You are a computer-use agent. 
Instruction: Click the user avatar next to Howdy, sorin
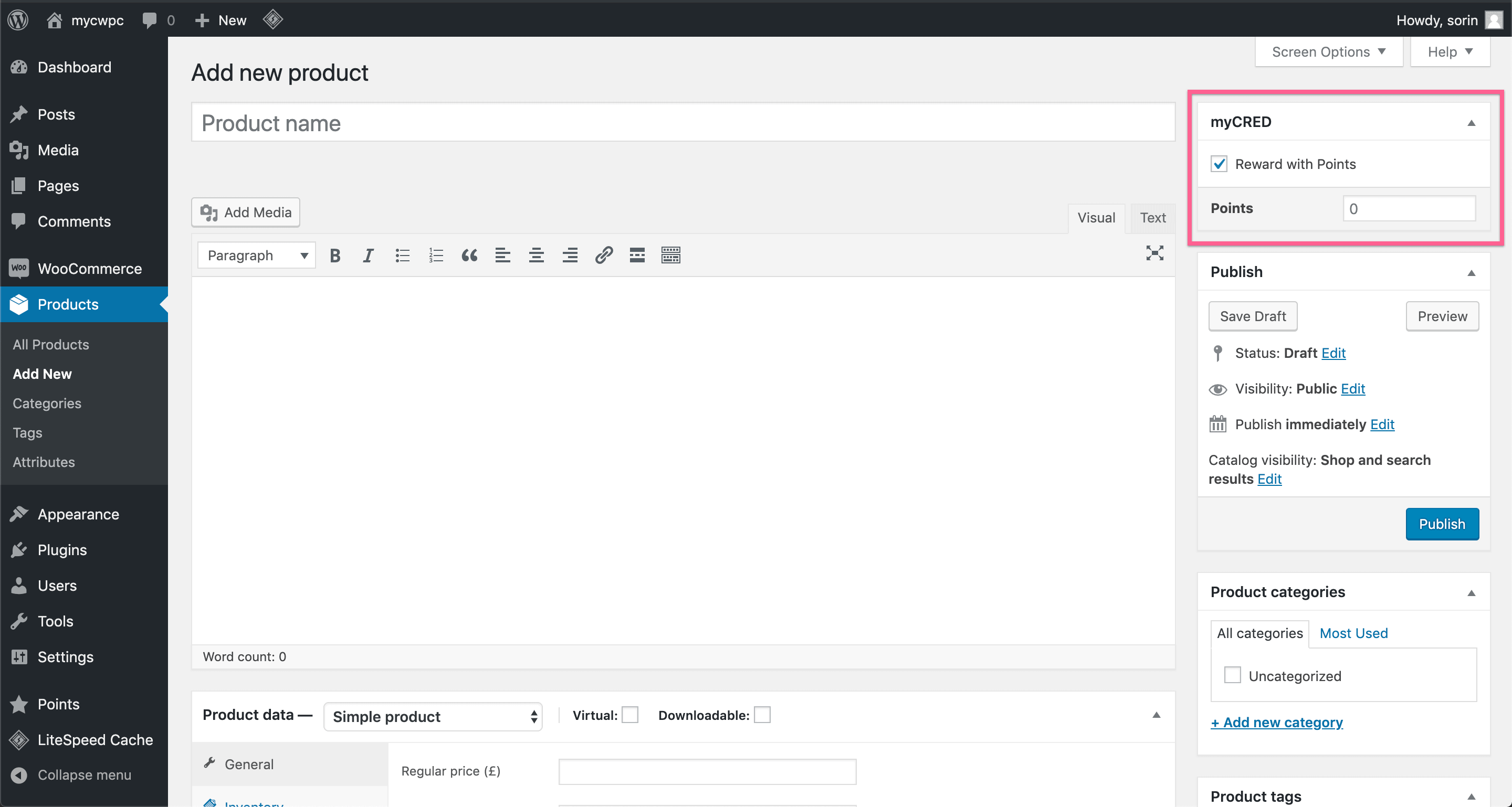1493,20
